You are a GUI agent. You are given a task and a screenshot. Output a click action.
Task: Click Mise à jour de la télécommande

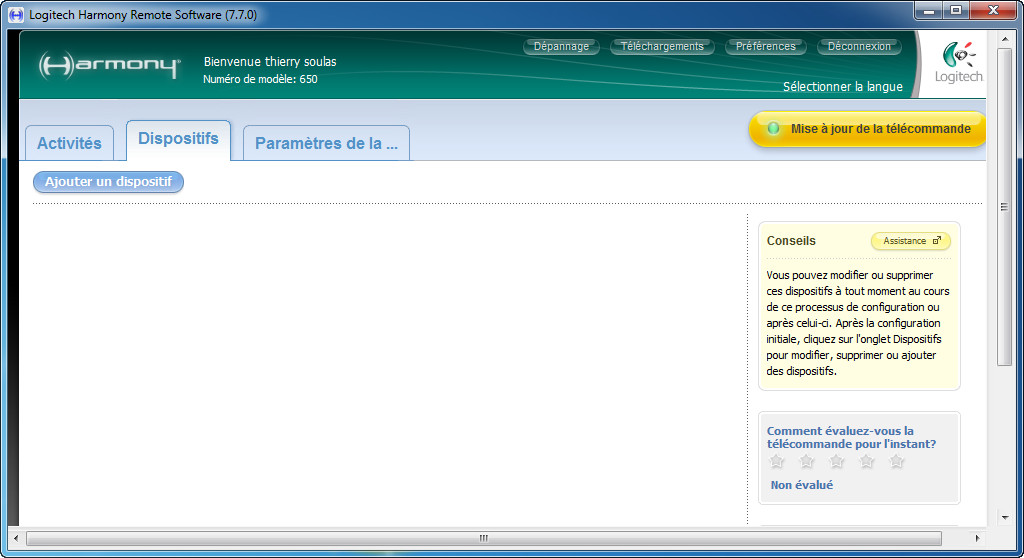[867, 129]
